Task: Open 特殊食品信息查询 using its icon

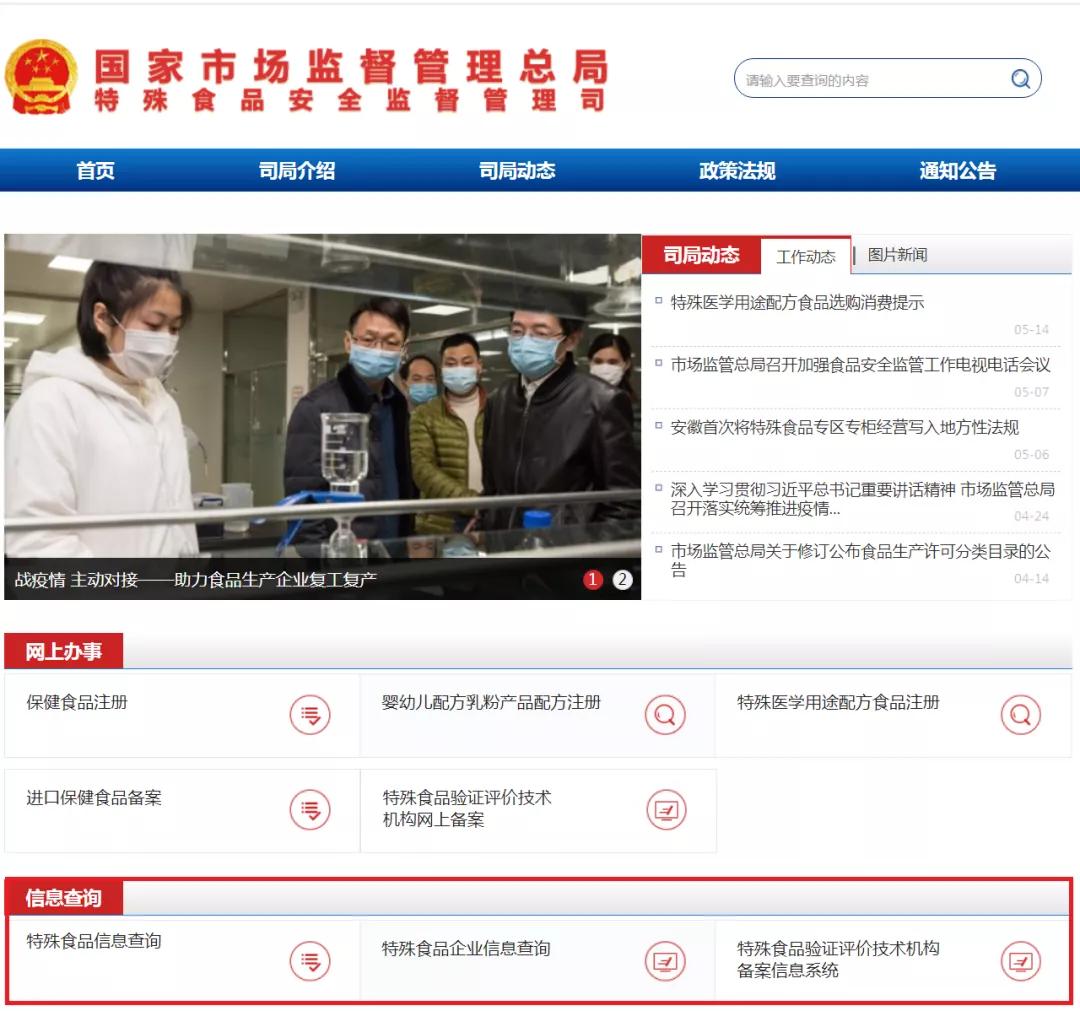Action: pyautogui.click(x=311, y=960)
